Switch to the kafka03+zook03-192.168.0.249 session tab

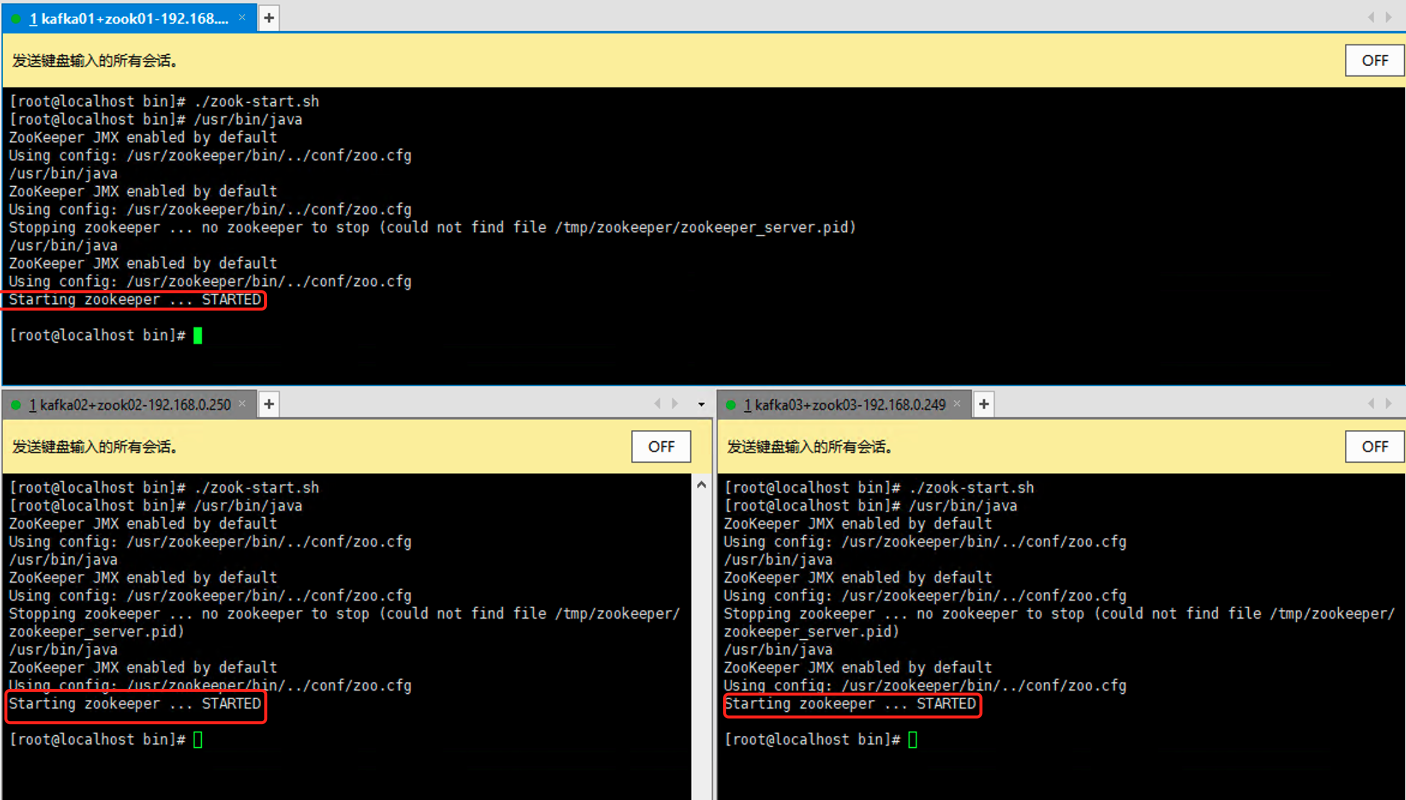pyautogui.click(x=844, y=405)
